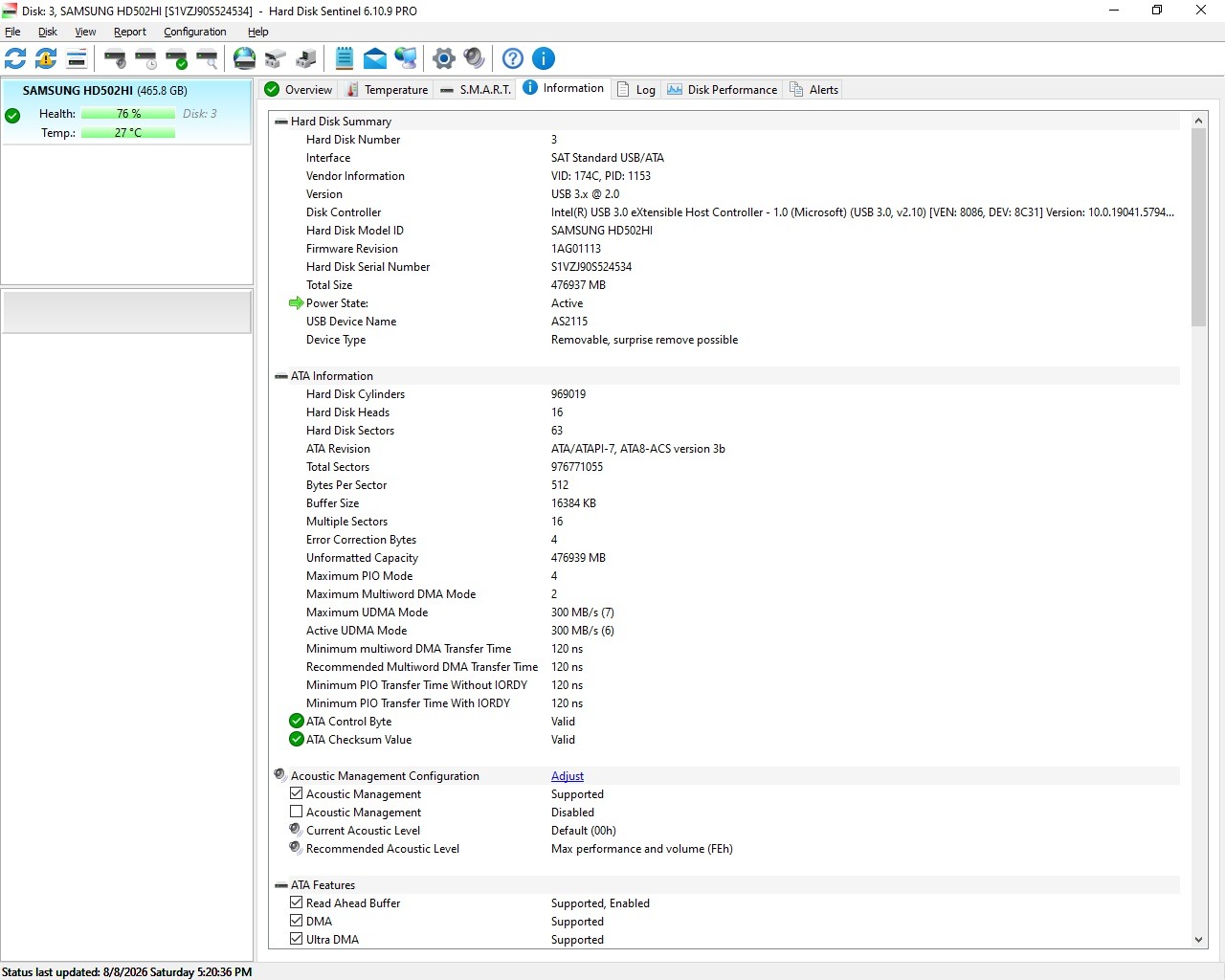This screenshot has height=980, width=1225.
Task: Click the drive icon with speaker overlay
Action: click(115, 58)
